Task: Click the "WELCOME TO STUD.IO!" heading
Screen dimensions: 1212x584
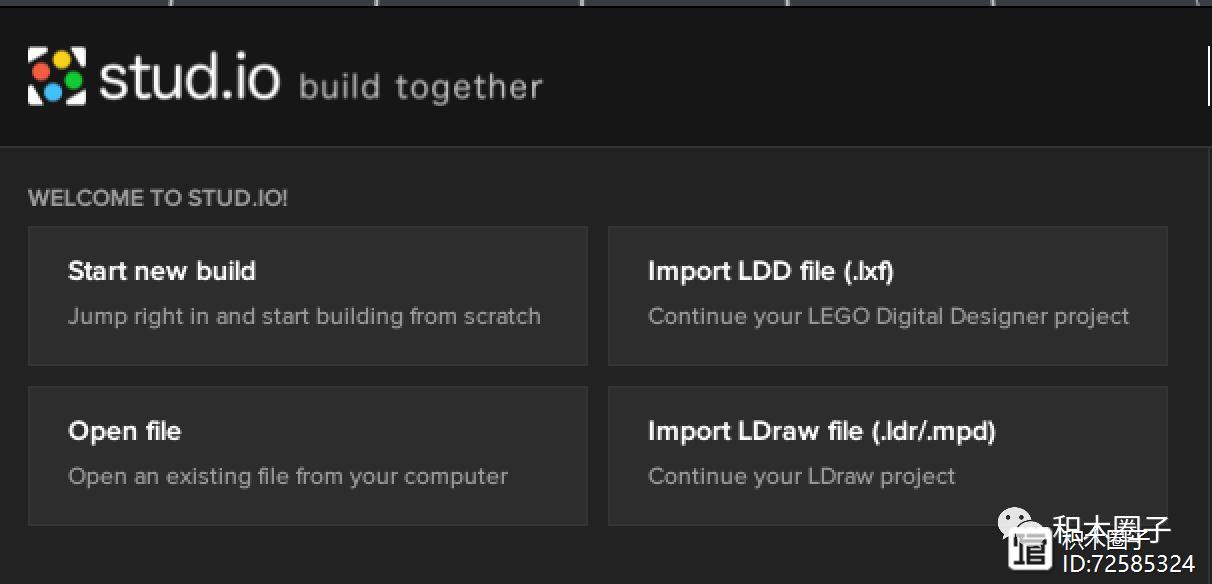Action: point(158,198)
